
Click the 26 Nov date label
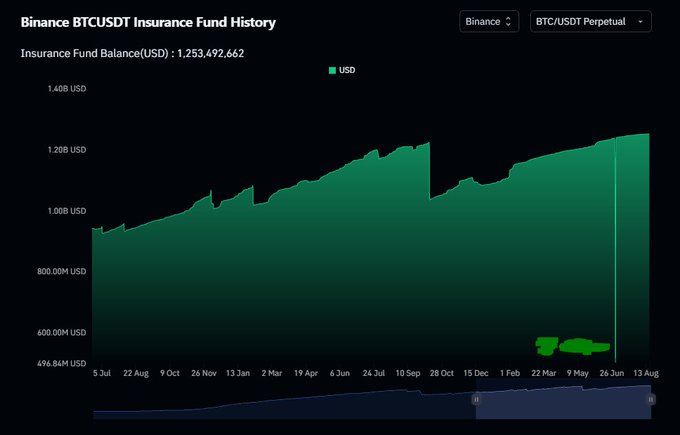tap(204, 373)
